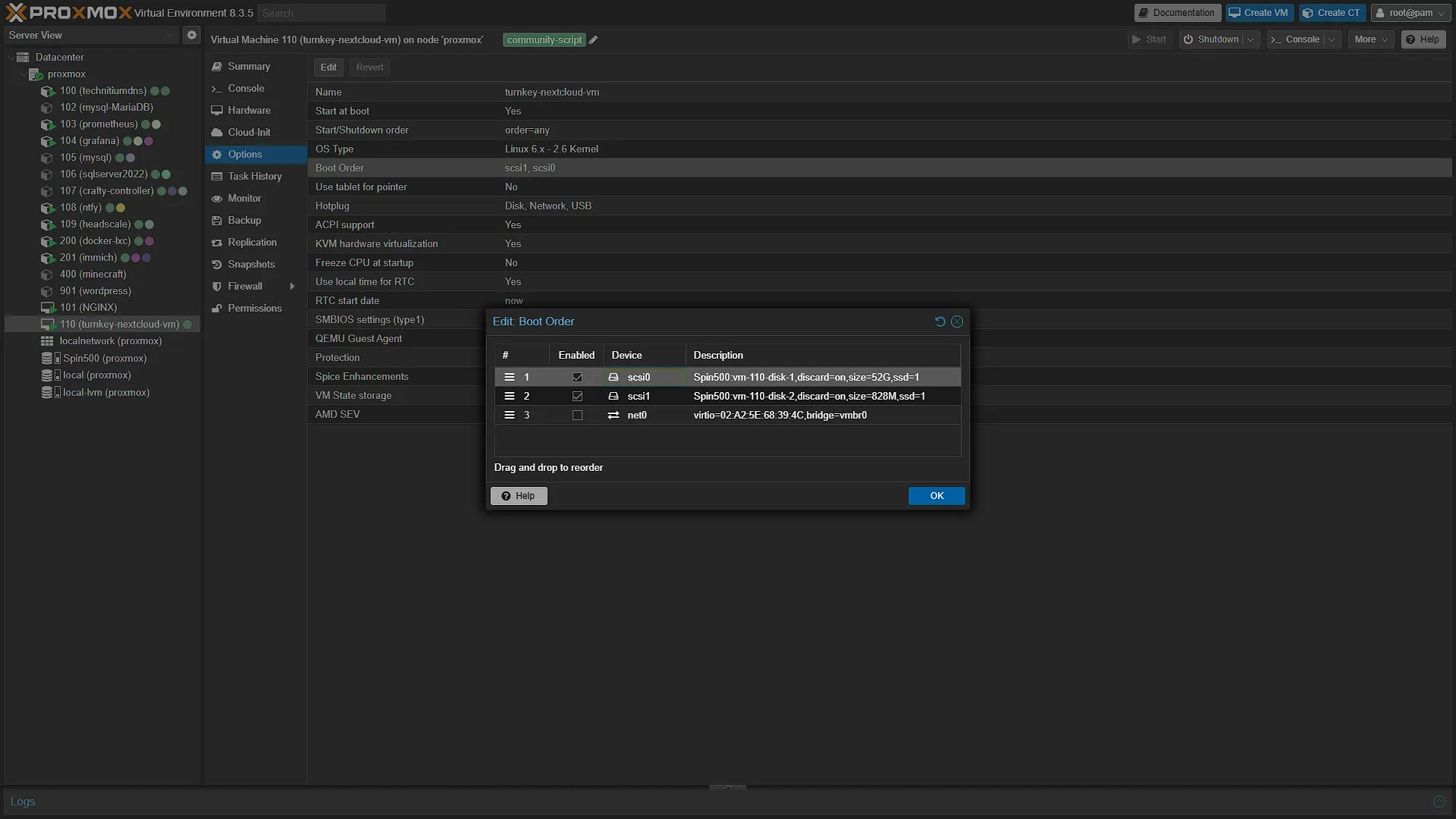This screenshot has height=819, width=1456.
Task: Click the edit tags pencil icon
Action: point(594,40)
